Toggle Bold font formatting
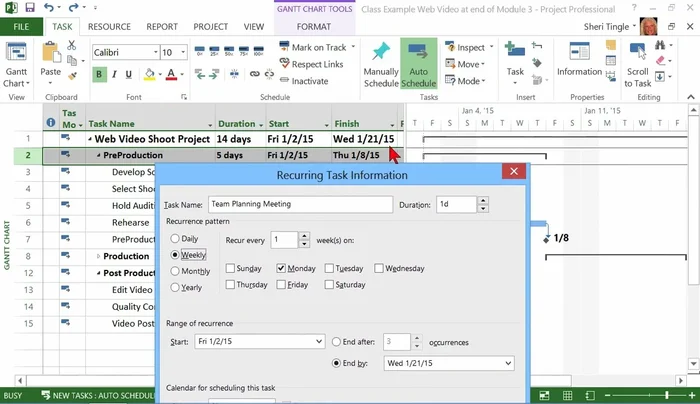 tap(99, 74)
